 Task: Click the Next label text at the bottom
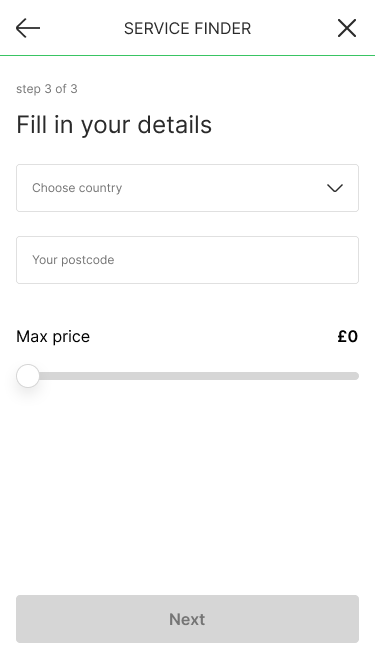[187, 619]
